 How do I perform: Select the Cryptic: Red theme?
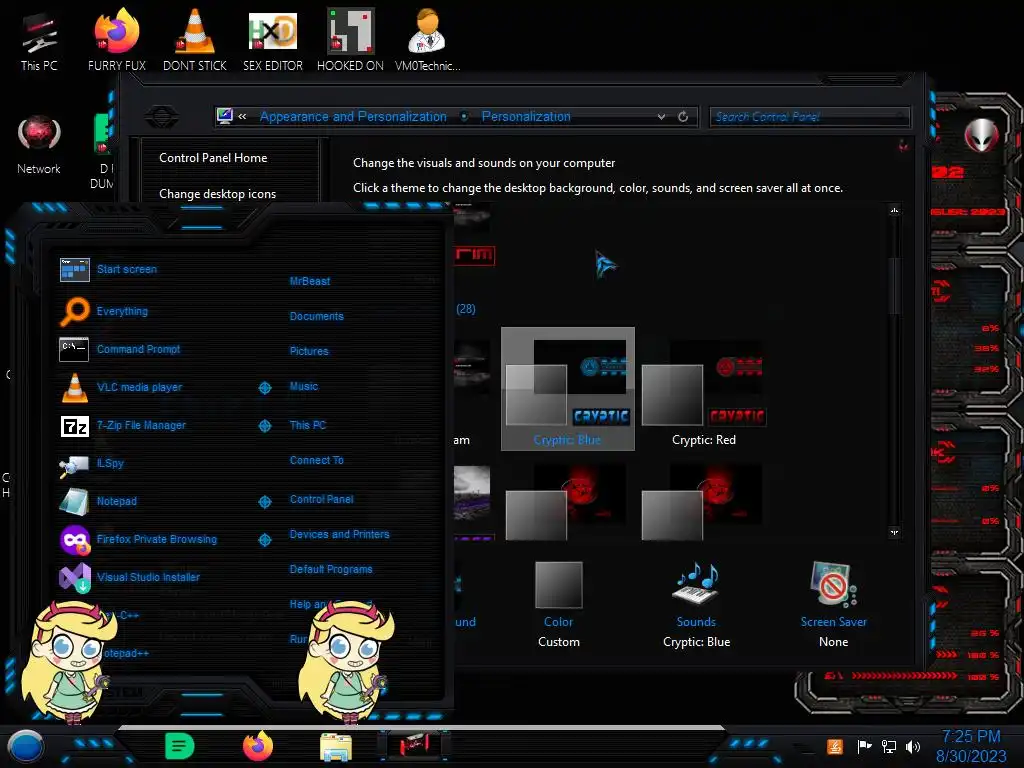coord(703,390)
